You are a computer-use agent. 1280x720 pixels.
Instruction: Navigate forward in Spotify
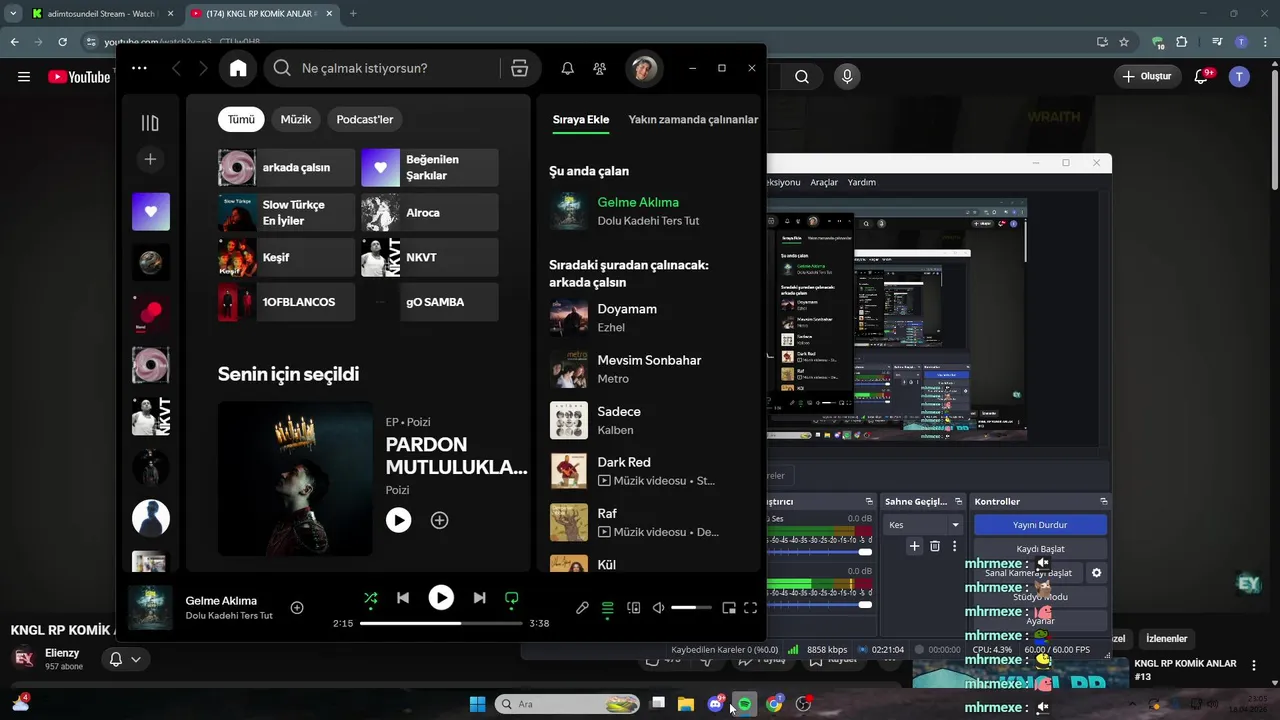(x=203, y=68)
